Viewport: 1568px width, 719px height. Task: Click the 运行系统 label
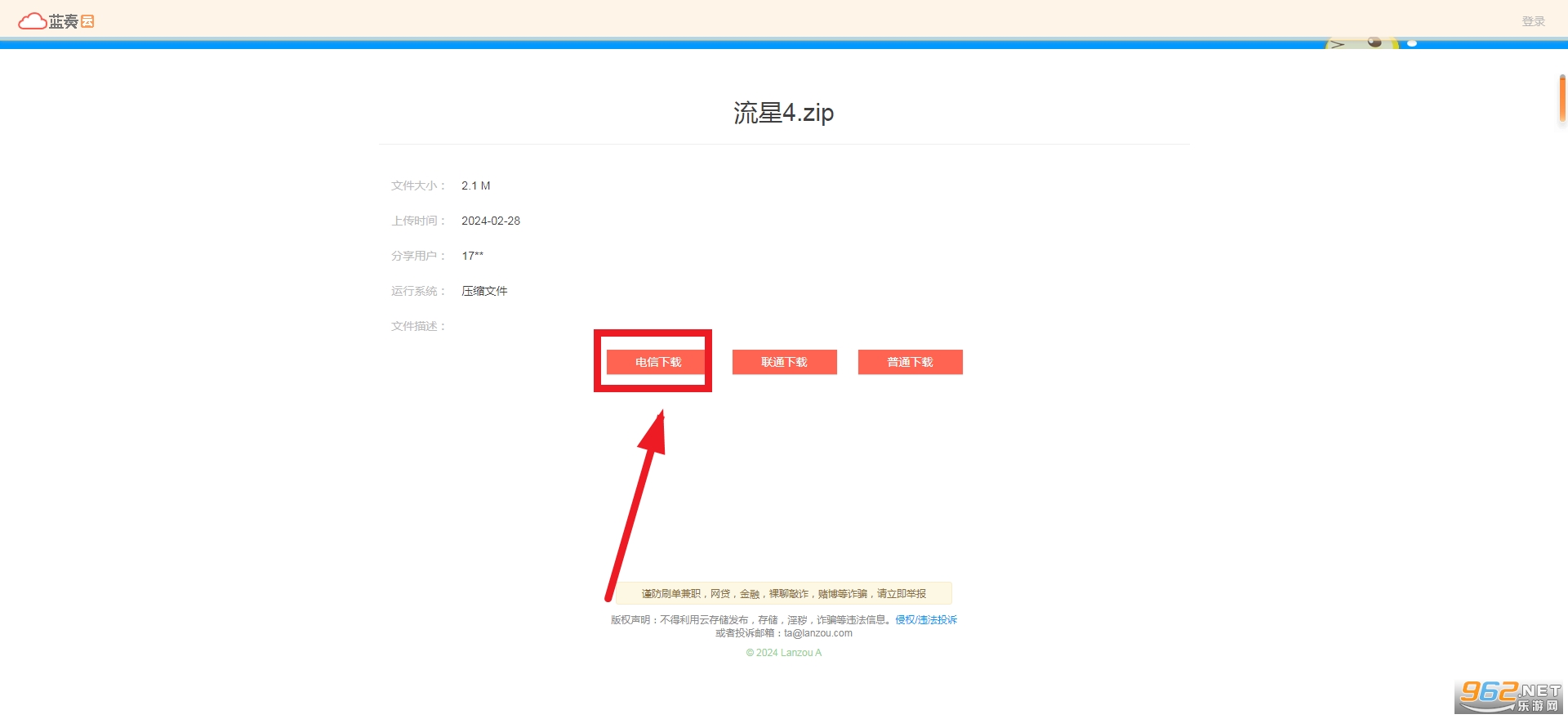click(418, 291)
